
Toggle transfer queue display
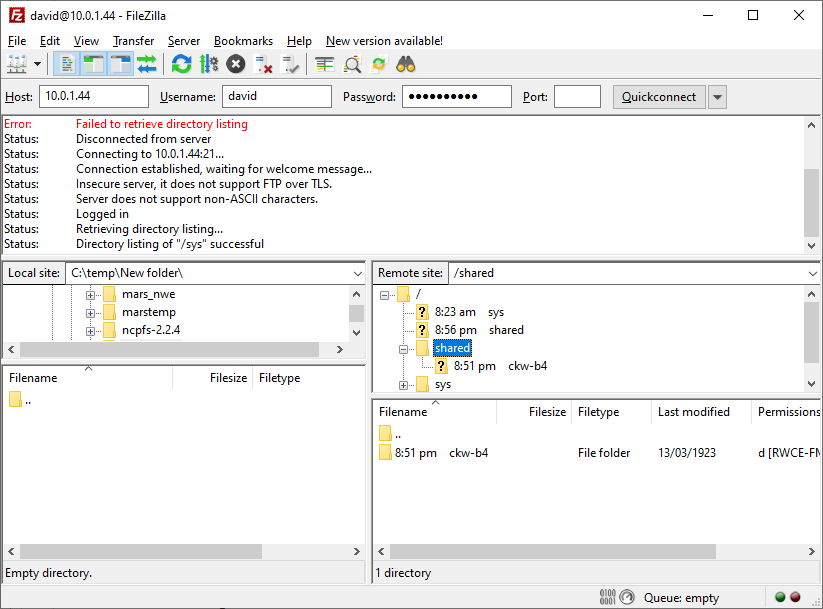(x=147, y=65)
